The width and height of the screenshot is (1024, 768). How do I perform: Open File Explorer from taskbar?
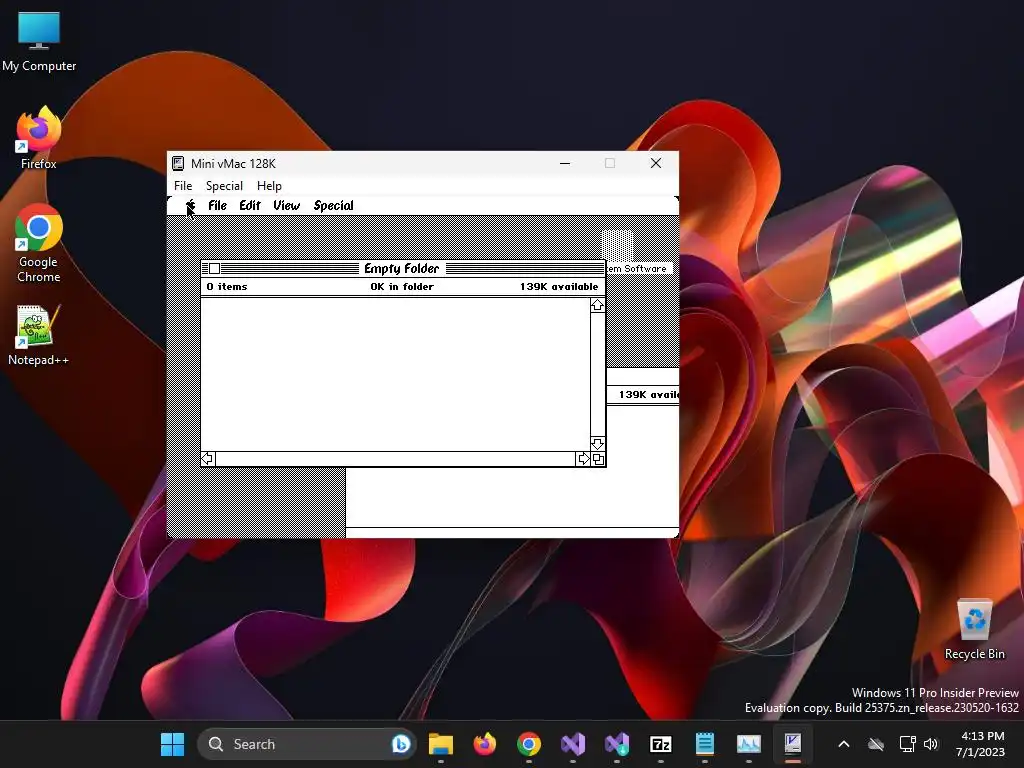[441, 744]
